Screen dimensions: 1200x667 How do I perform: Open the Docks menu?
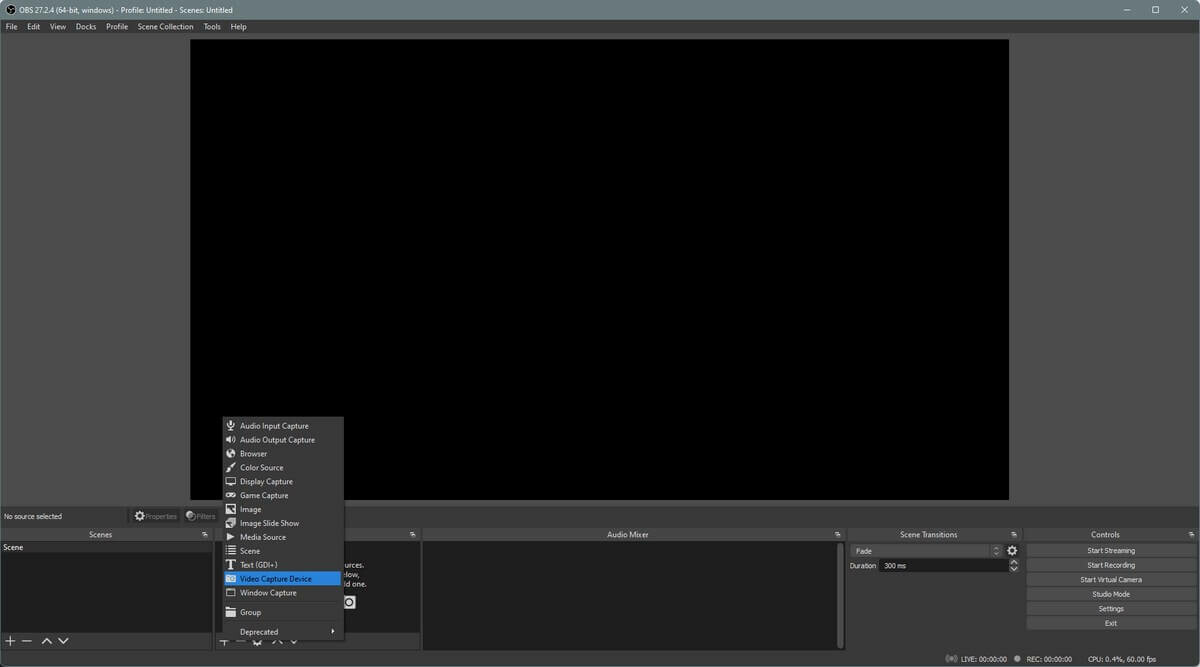point(86,27)
